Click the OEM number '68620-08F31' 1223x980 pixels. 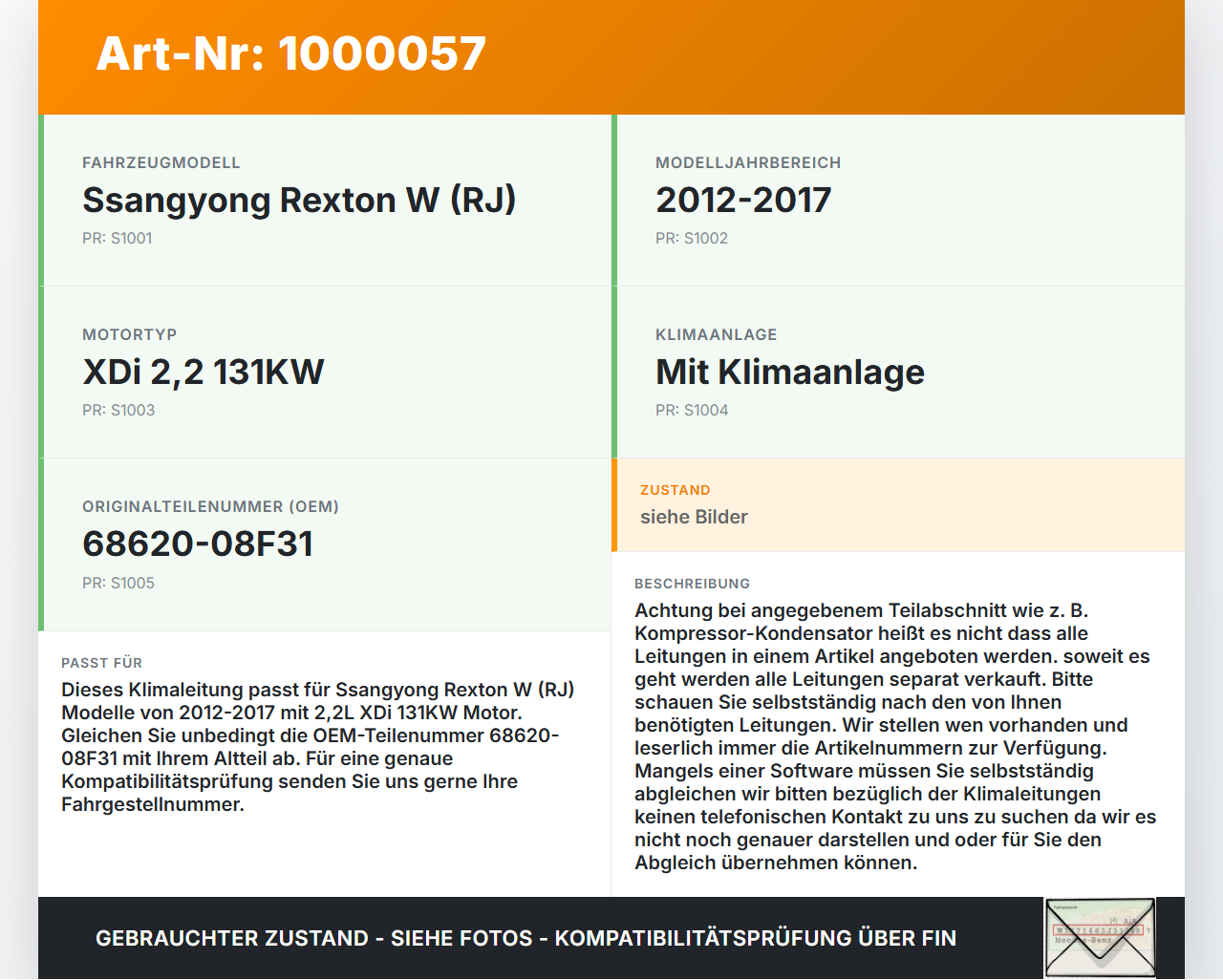198,544
